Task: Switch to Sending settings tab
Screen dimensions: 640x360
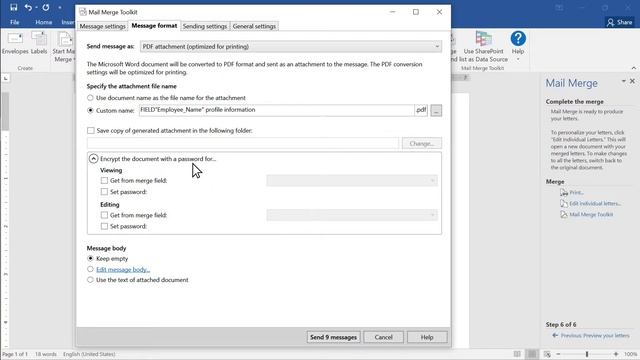Action: click(x=205, y=26)
